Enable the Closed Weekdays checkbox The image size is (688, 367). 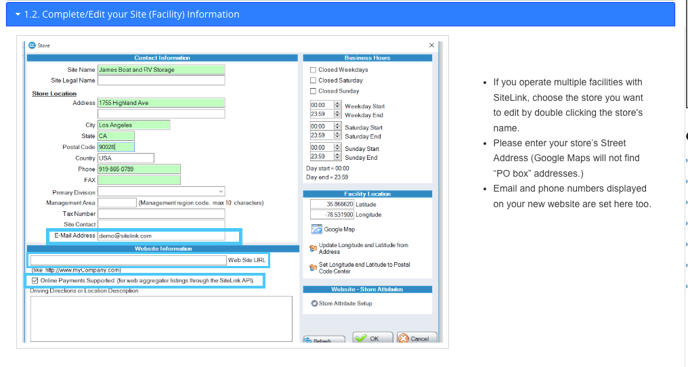[x=313, y=70]
